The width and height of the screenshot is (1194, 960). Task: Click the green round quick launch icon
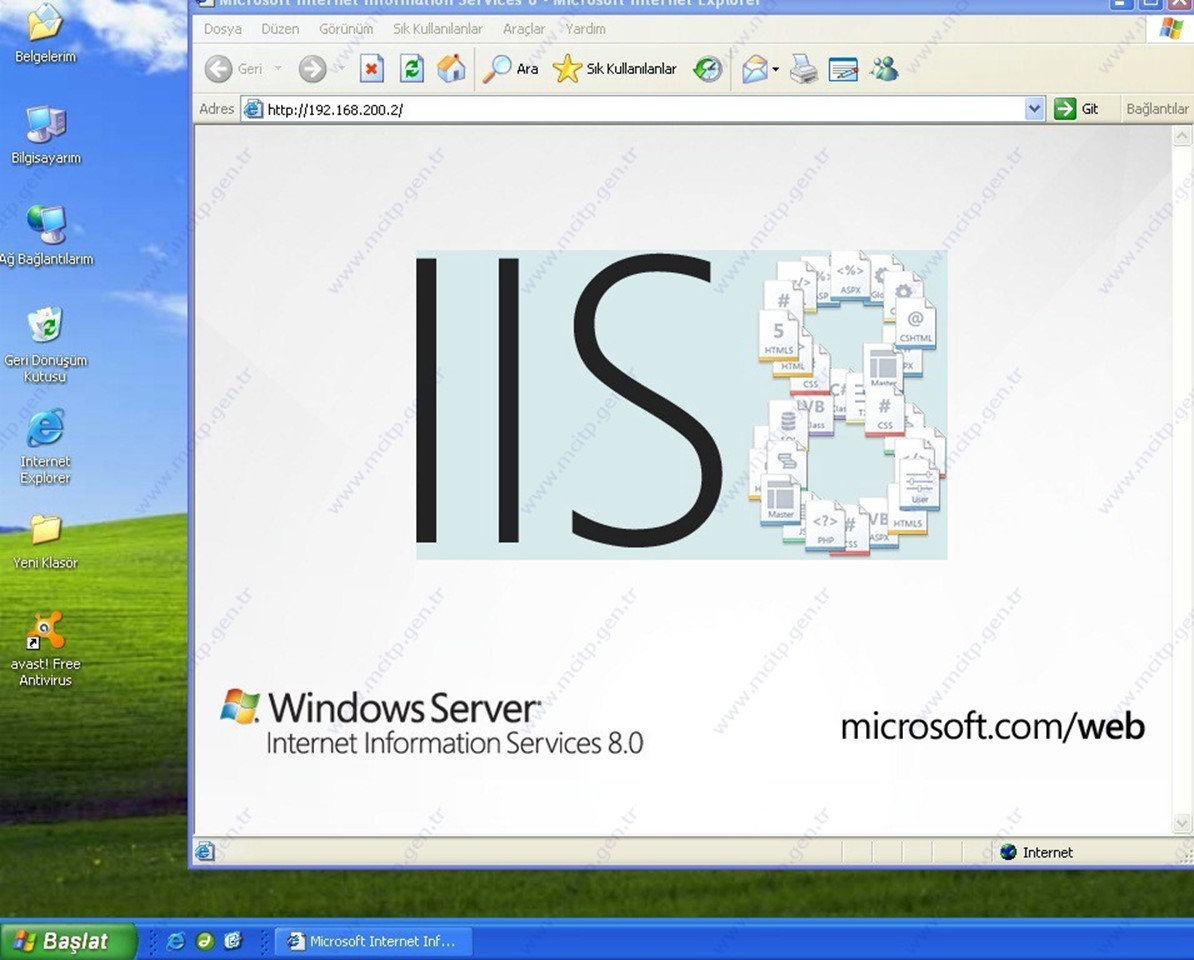tap(204, 942)
